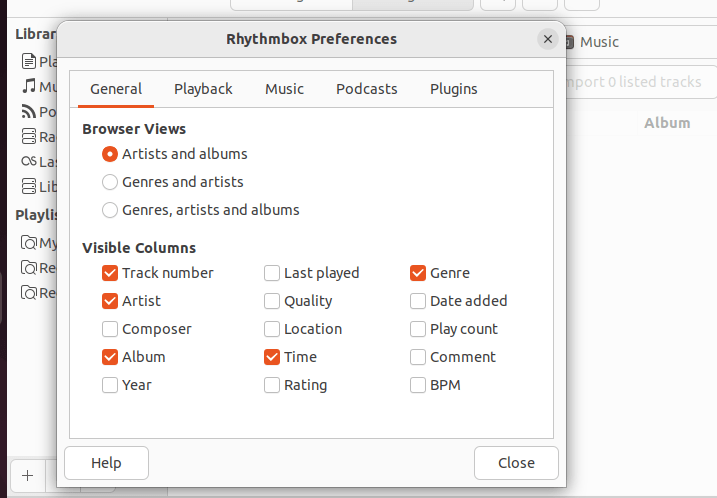
Task: Click the plus add playlist button
Action: [27, 476]
